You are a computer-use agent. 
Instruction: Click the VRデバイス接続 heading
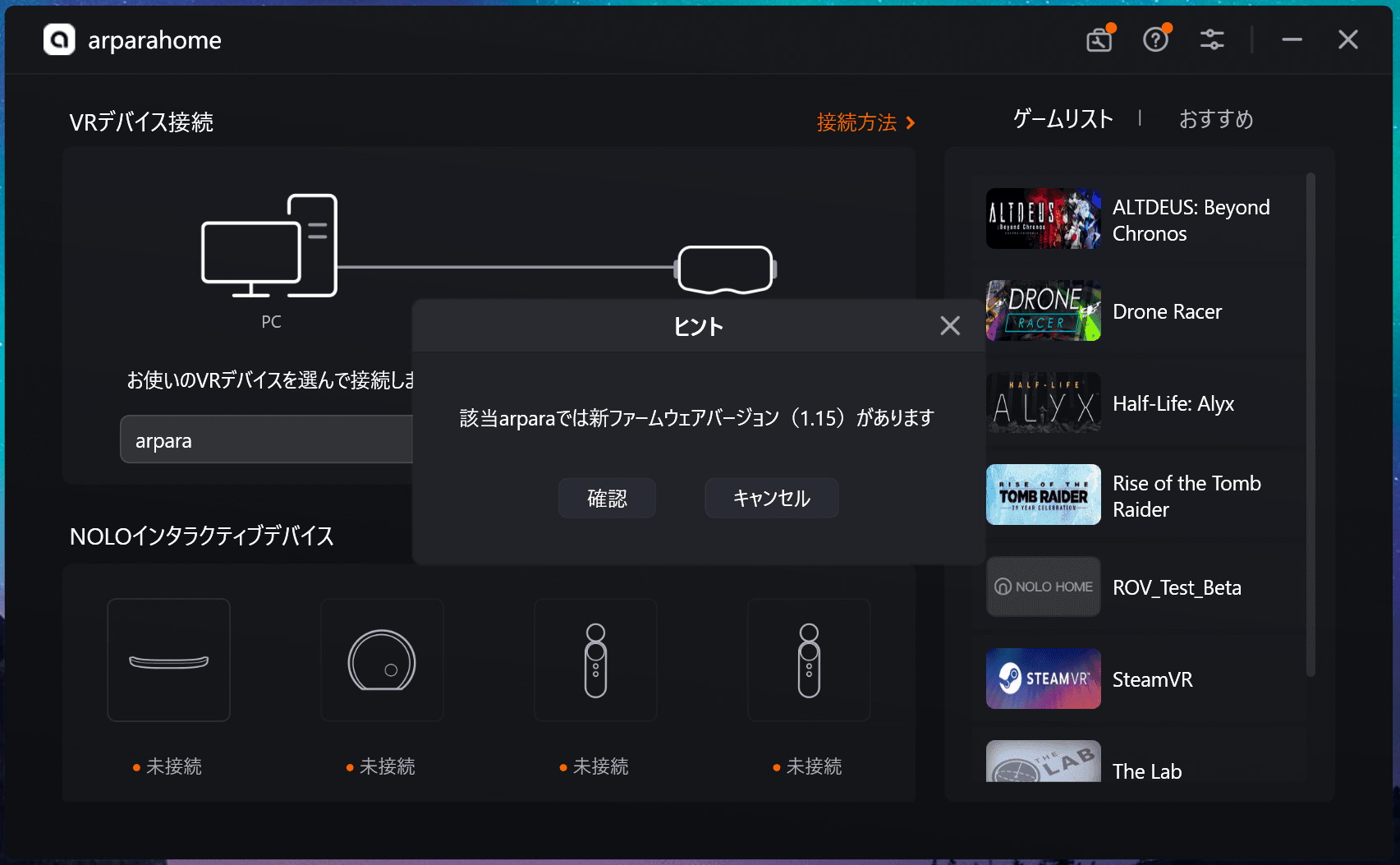coord(141,122)
